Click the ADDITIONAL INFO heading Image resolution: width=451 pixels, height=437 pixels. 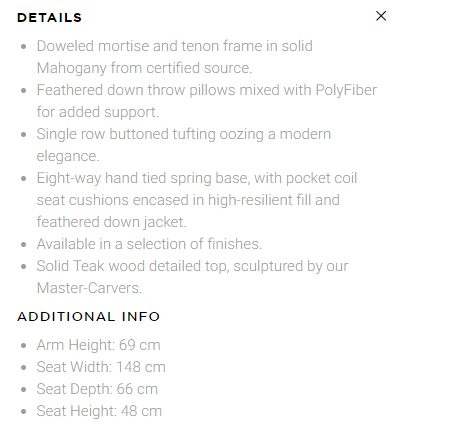point(89,317)
